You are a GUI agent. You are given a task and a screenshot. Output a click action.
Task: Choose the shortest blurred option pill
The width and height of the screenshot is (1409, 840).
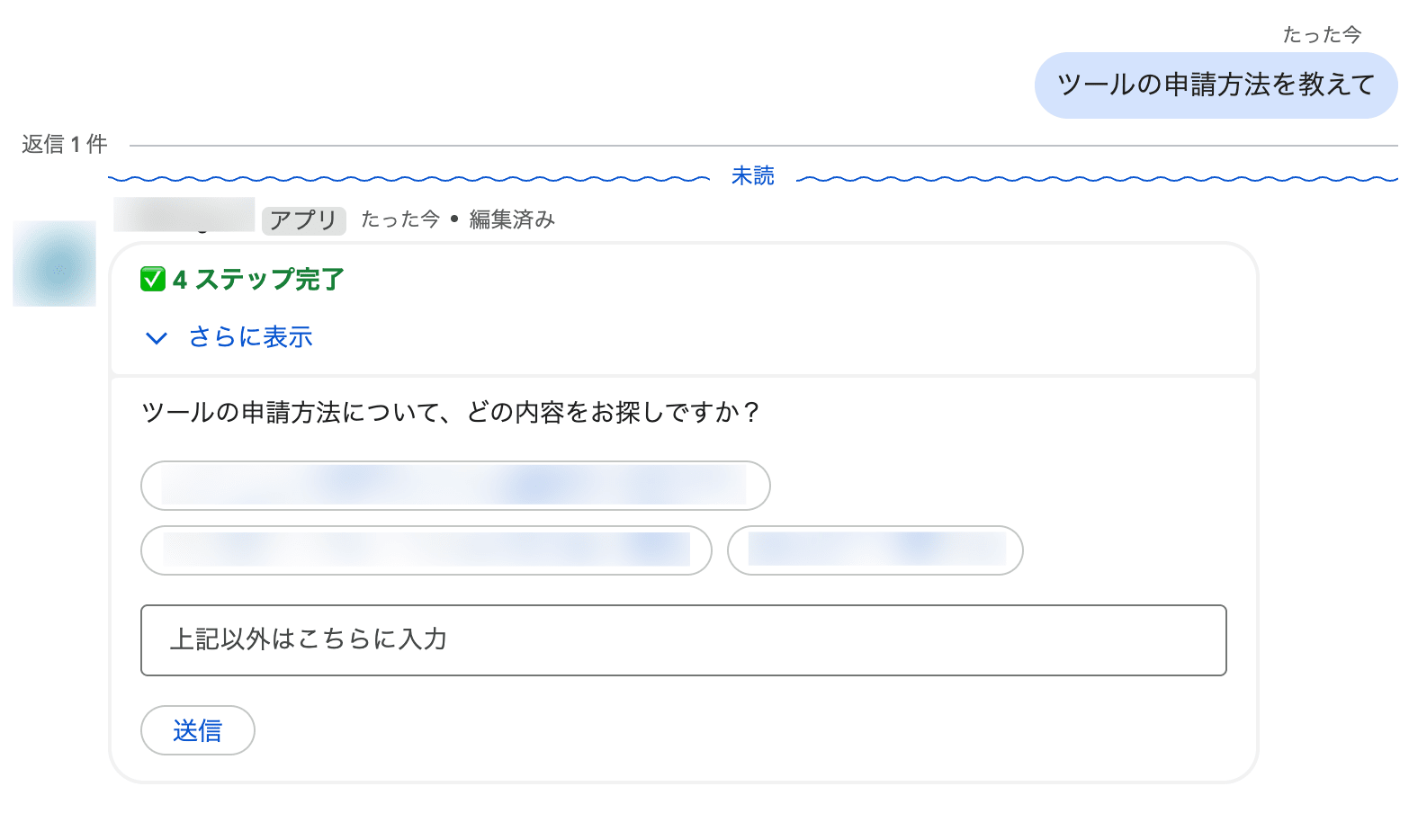(875, 550)
